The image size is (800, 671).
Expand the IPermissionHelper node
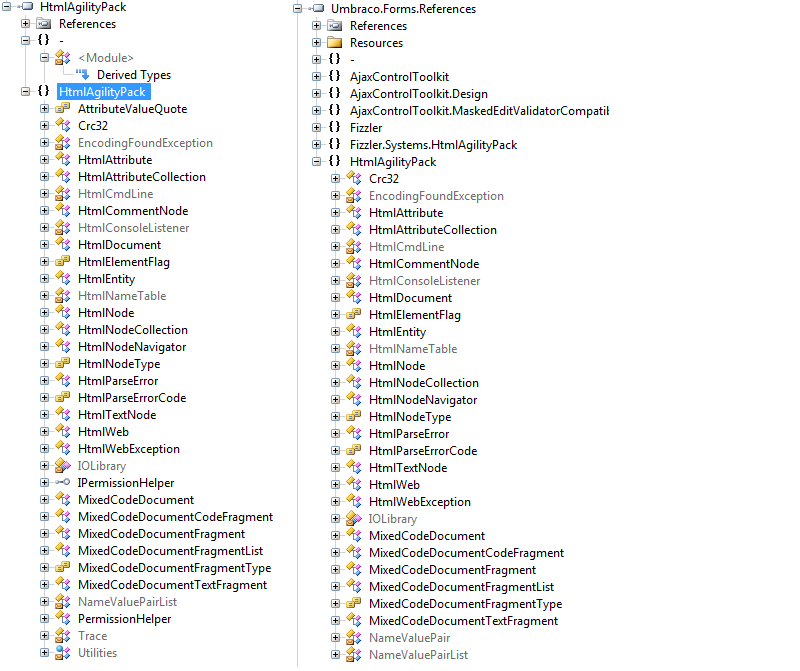[x=44, y=483]
